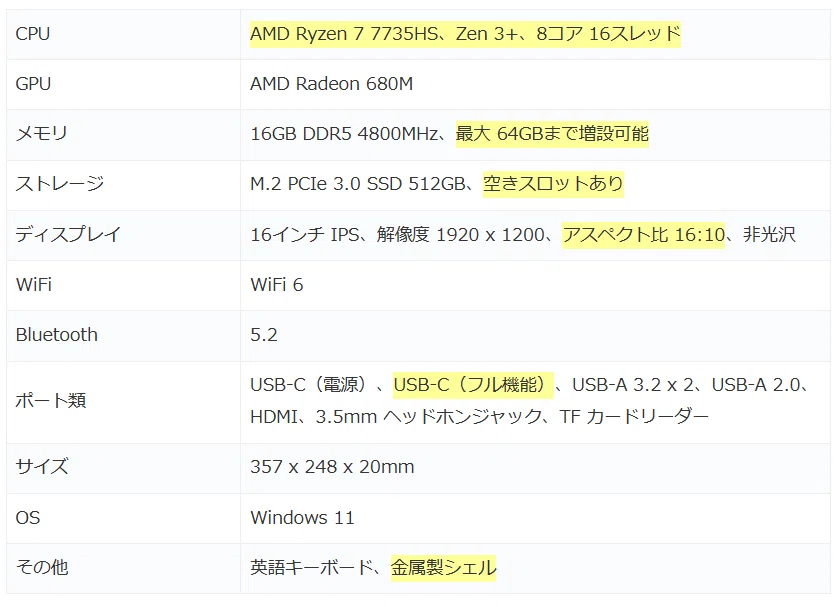This screenshot has height=607, width=839.
Task: Click the highlighted 最大 64GBまで増設可能 text
Action: pyautogui.click(x=552, y=133)
